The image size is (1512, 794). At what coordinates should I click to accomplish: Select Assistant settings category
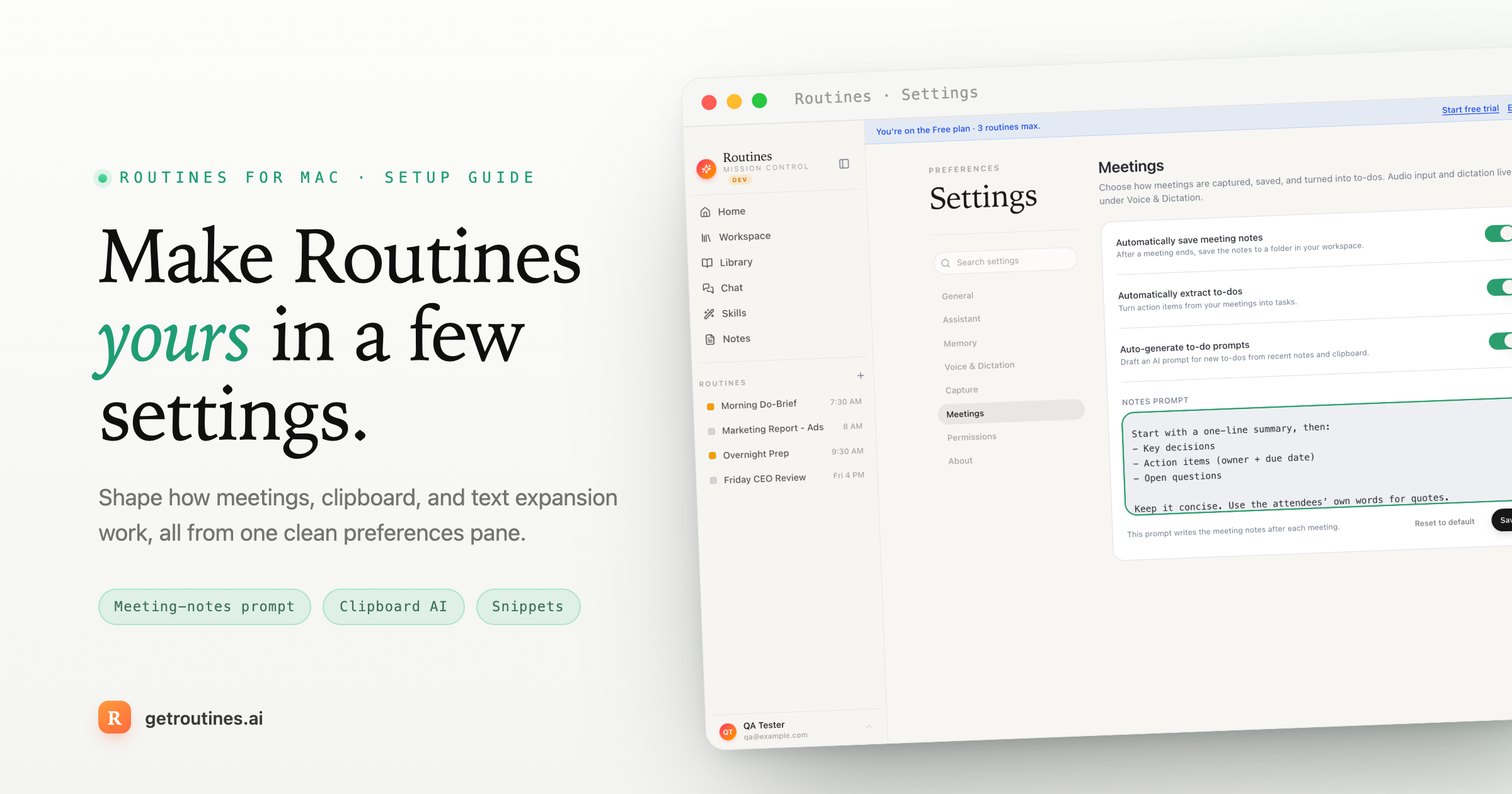coord(961,319)
